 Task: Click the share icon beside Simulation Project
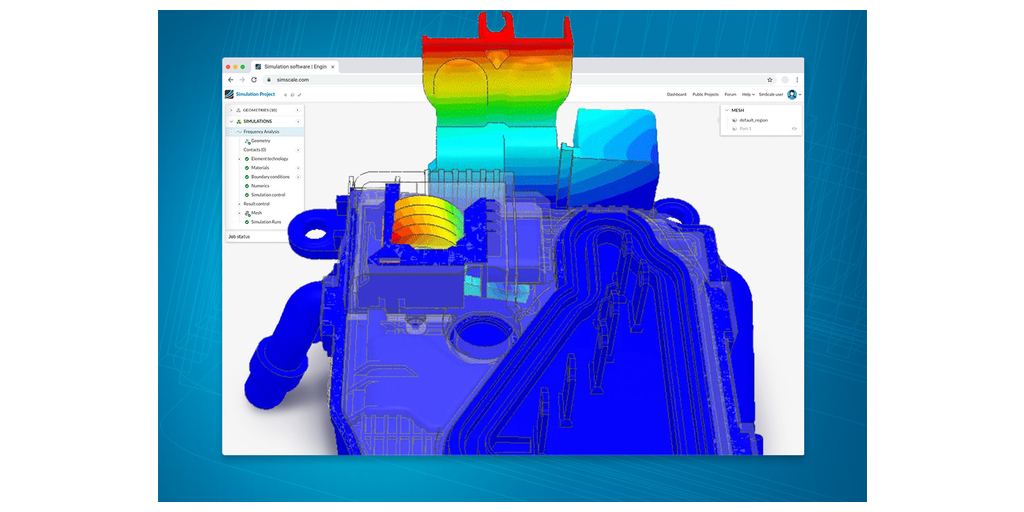pos(285,95)
